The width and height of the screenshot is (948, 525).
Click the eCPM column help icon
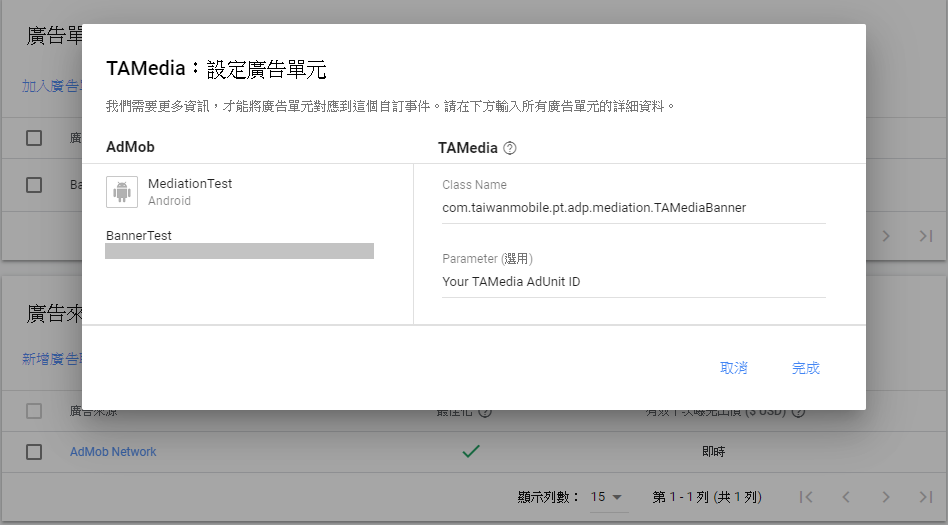pyautogui.click(x=798, y=412)
